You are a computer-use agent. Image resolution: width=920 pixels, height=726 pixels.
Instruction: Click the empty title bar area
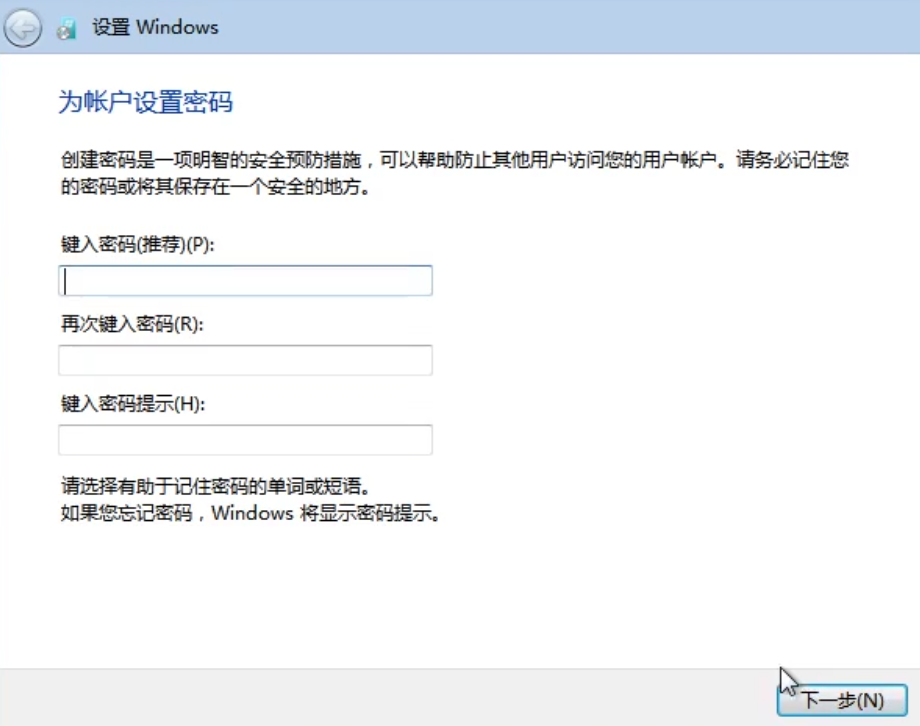pos(500,27)
